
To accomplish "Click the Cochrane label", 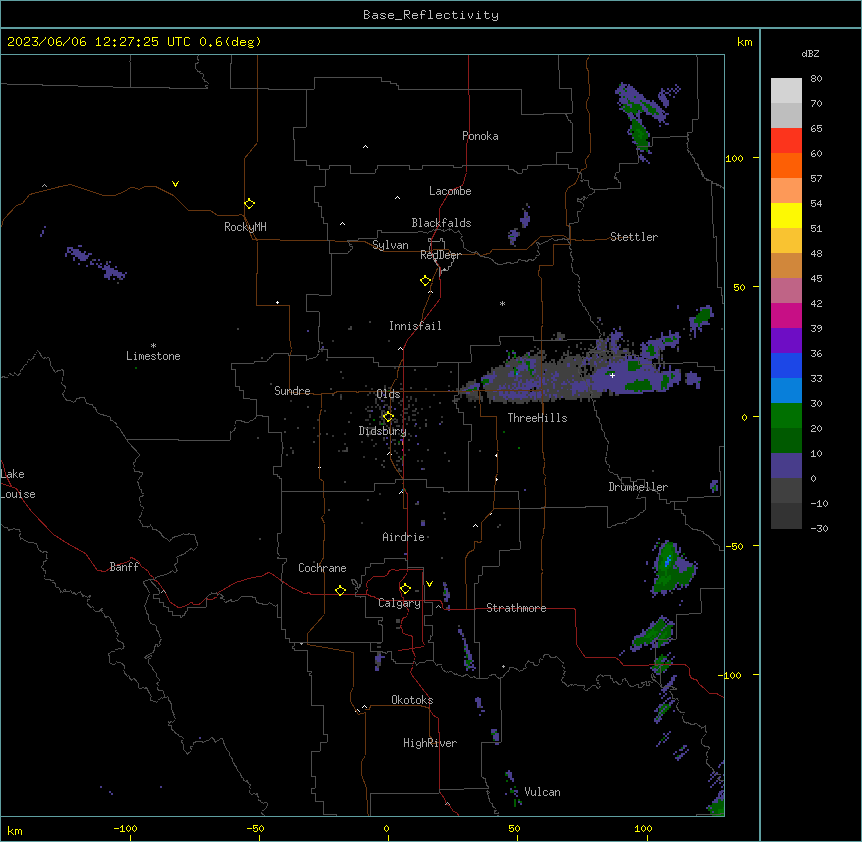I will click(x=322, y=568).
